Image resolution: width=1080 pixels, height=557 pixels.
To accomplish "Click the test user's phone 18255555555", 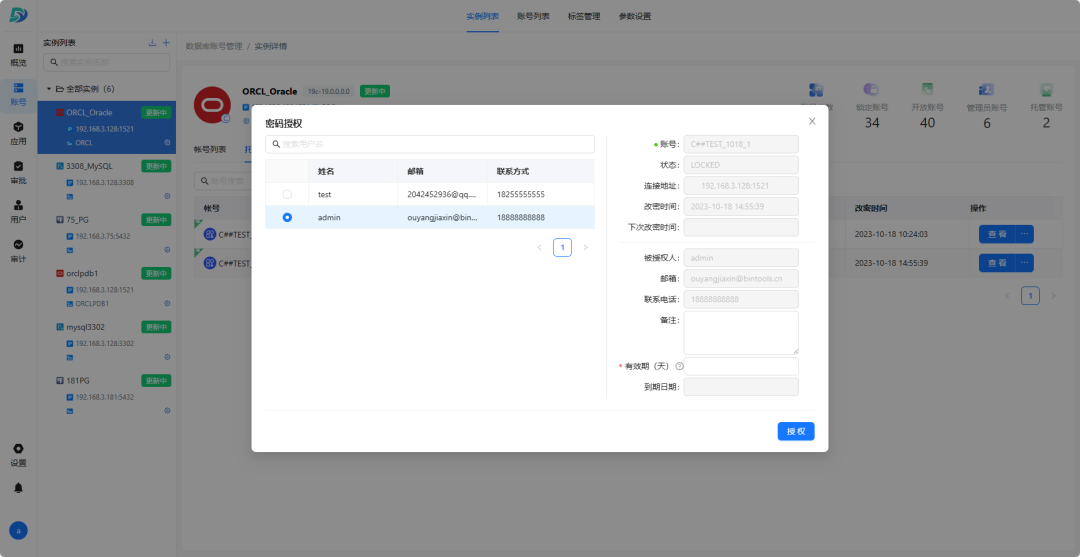I will pyautogui.click(x=520, y=194).
